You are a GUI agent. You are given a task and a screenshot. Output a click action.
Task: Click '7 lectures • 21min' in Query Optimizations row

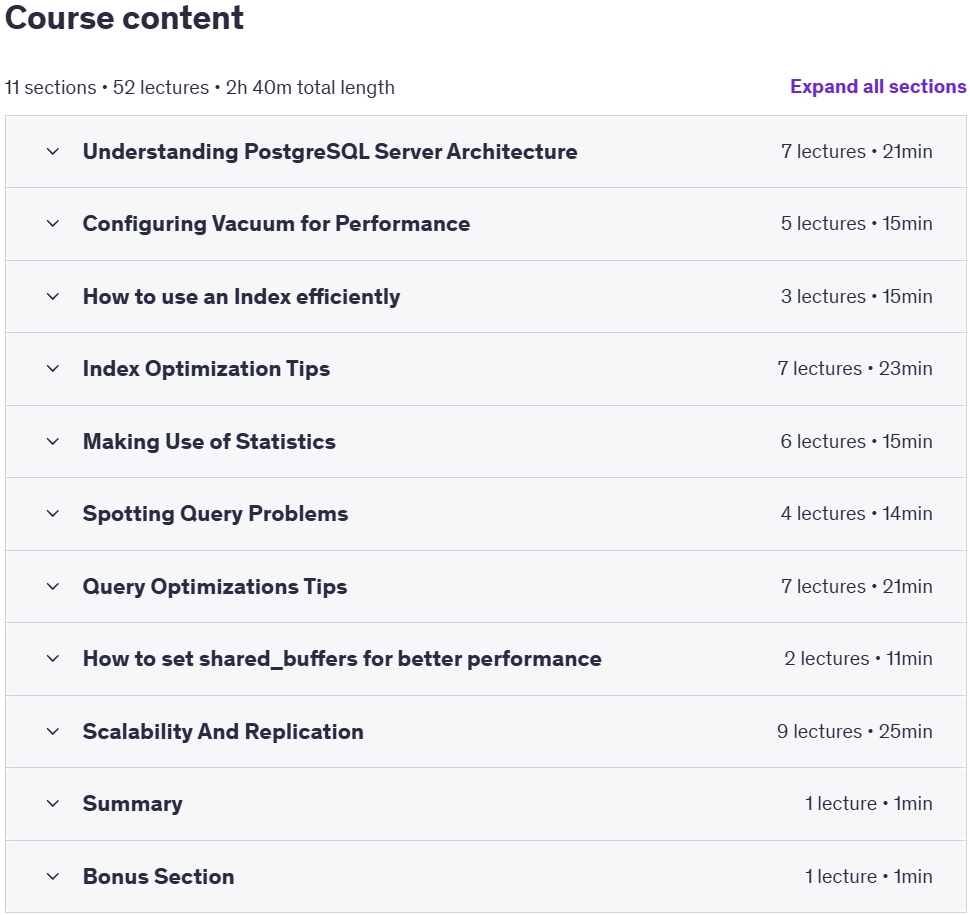point(856,586)
